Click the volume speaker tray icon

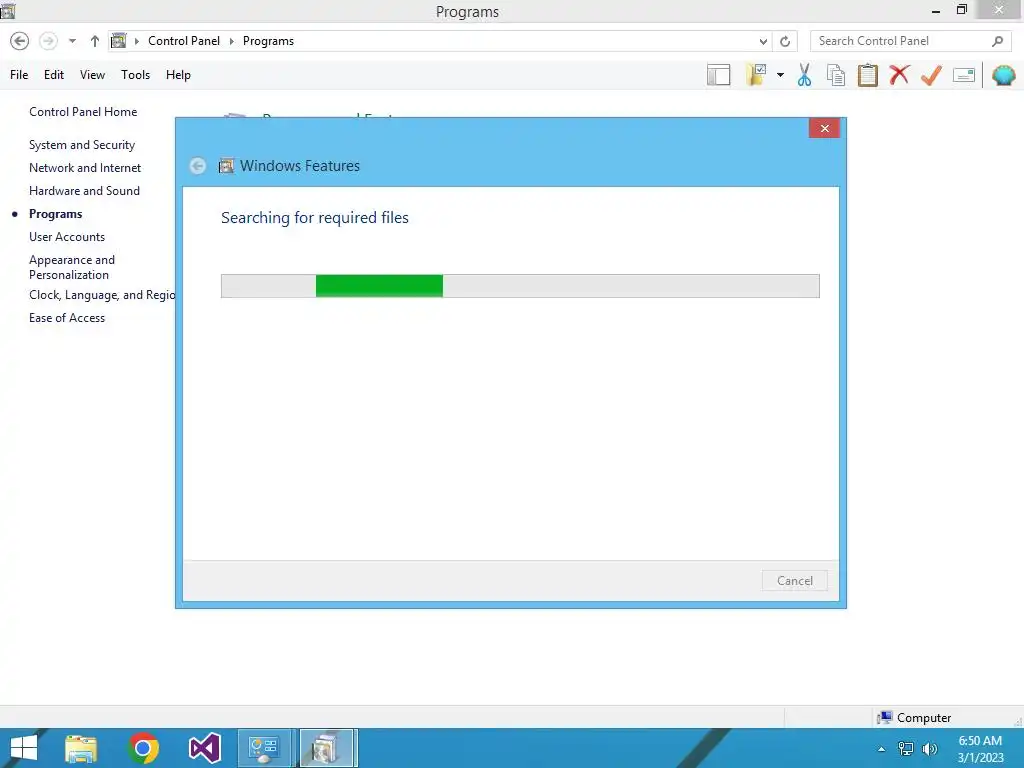click(929, 748)
